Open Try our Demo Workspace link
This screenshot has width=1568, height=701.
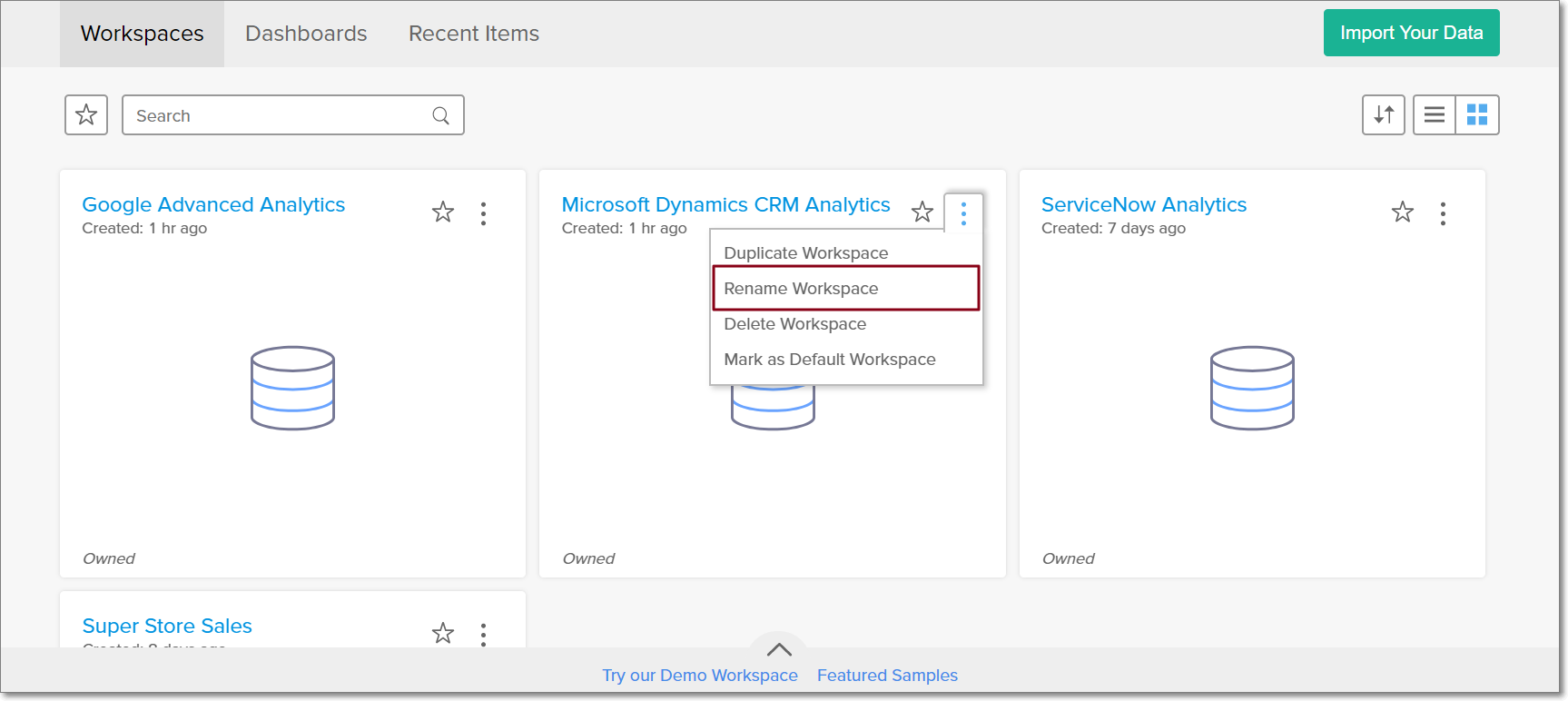point(699,676)
